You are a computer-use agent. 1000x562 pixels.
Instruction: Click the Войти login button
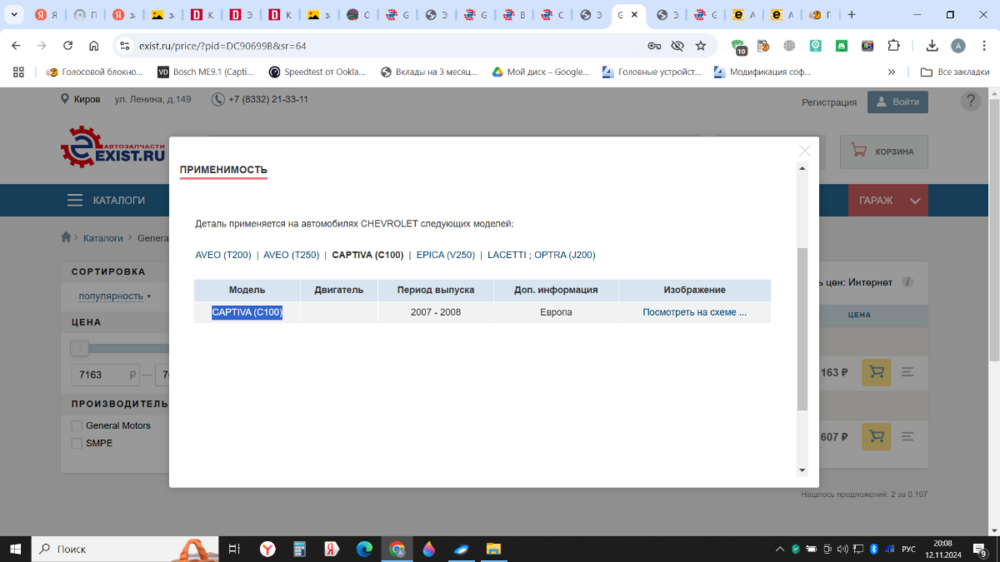tap(897, 102)
